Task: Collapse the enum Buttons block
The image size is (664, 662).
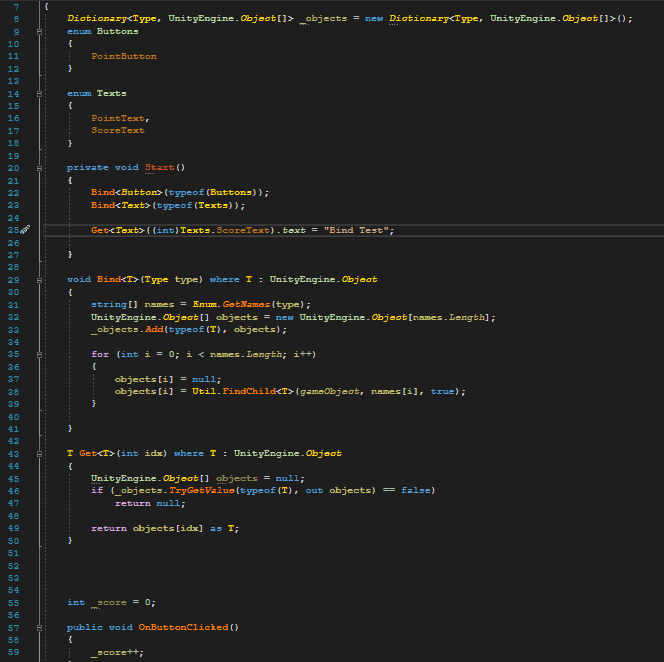Action: pyautogui.click(x=39, y=32)
